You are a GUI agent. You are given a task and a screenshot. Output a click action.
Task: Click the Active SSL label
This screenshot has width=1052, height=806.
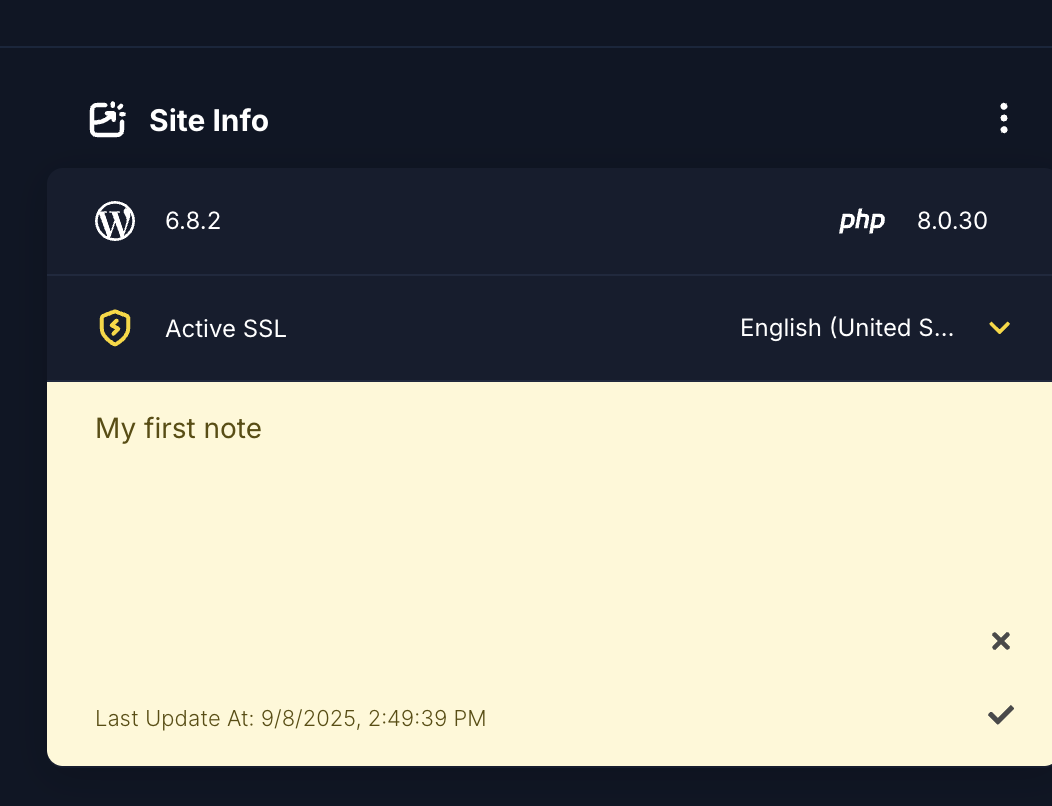pyautogui.click(x=226, y=329)
